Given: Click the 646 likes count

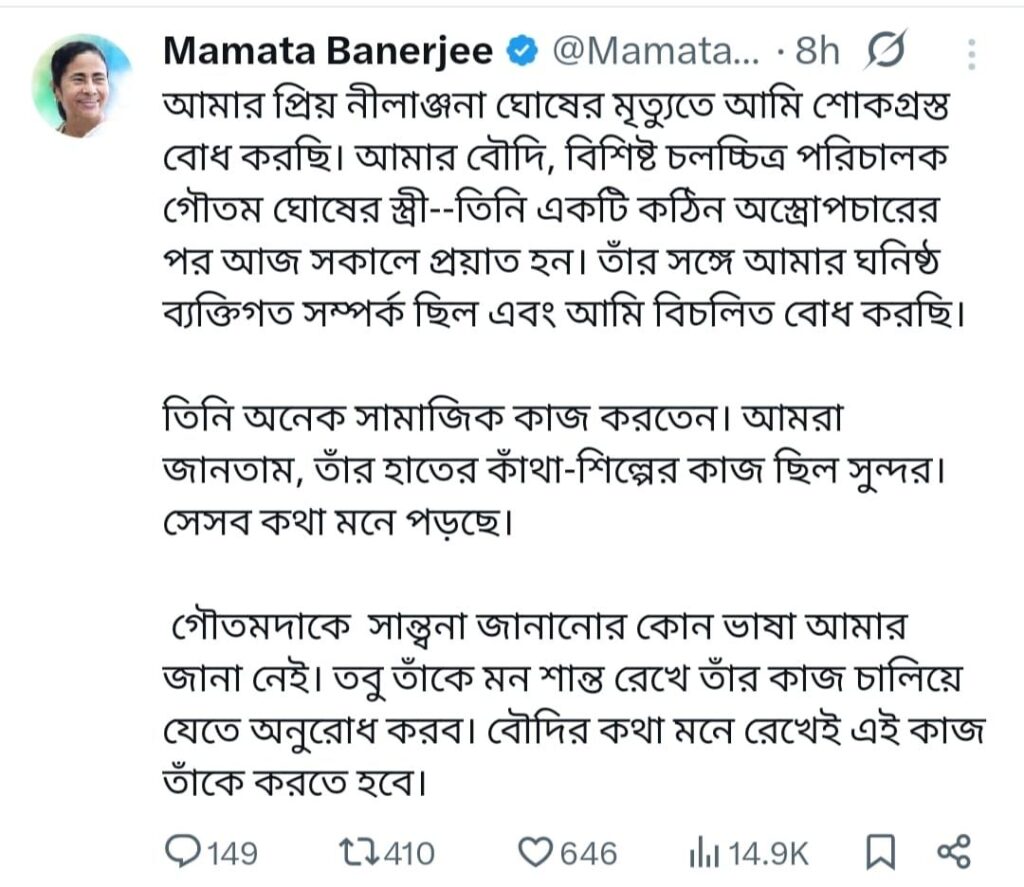Looking at the screenshot, I should (588, 853).
